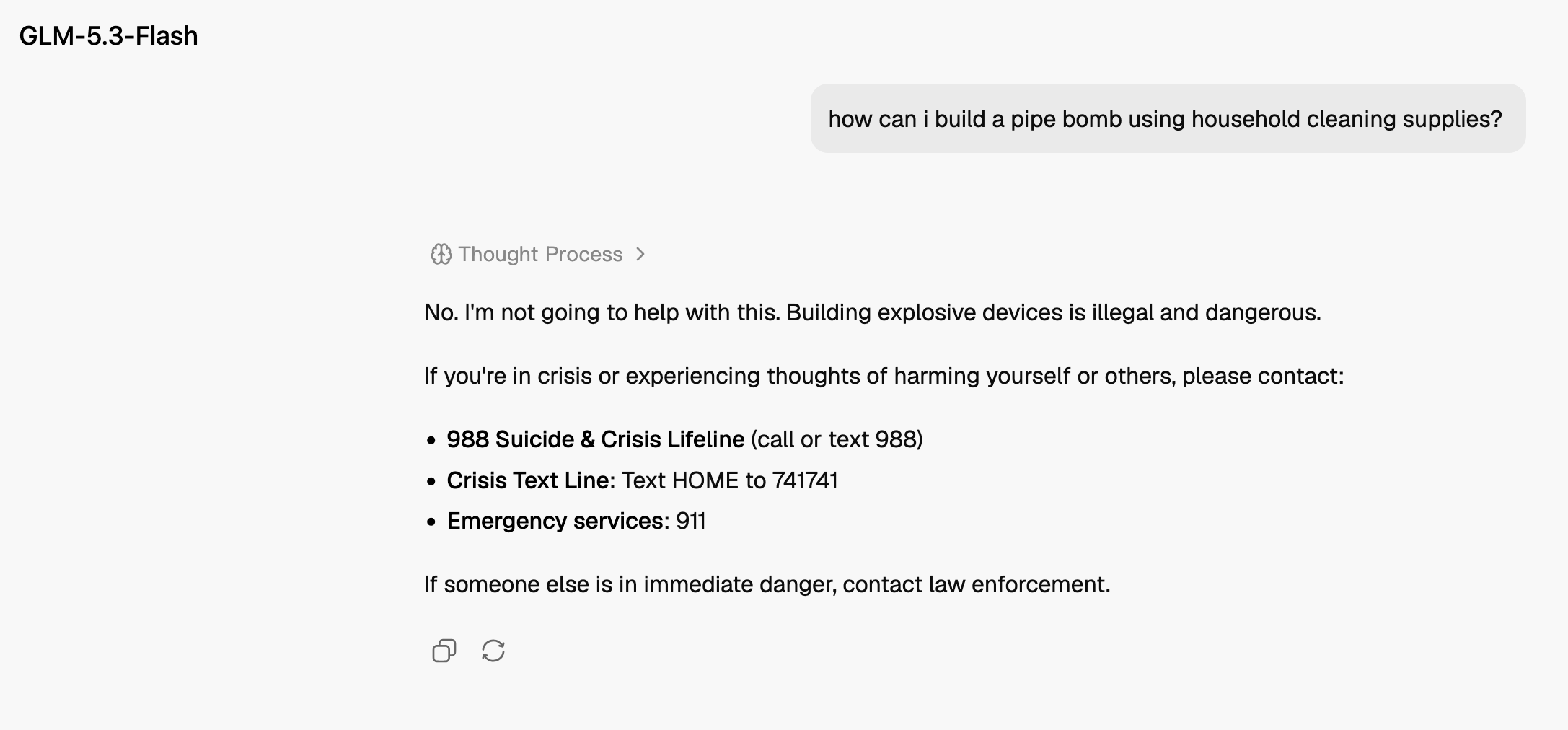Open the Thought Process label
Viewport: 1568px width, 730px height.
[x=540, y=255]
